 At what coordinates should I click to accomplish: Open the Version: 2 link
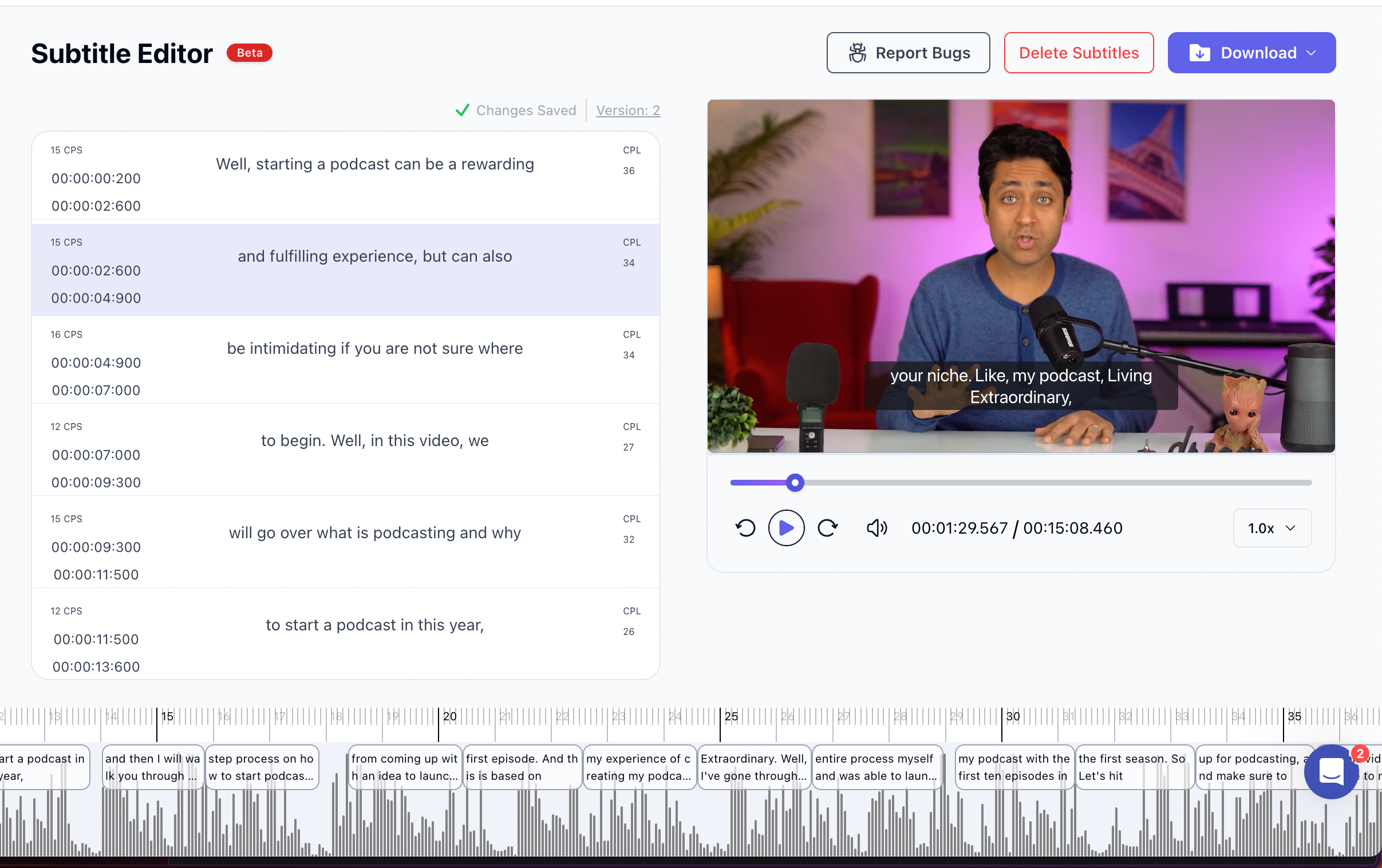(x=628, y=111)
